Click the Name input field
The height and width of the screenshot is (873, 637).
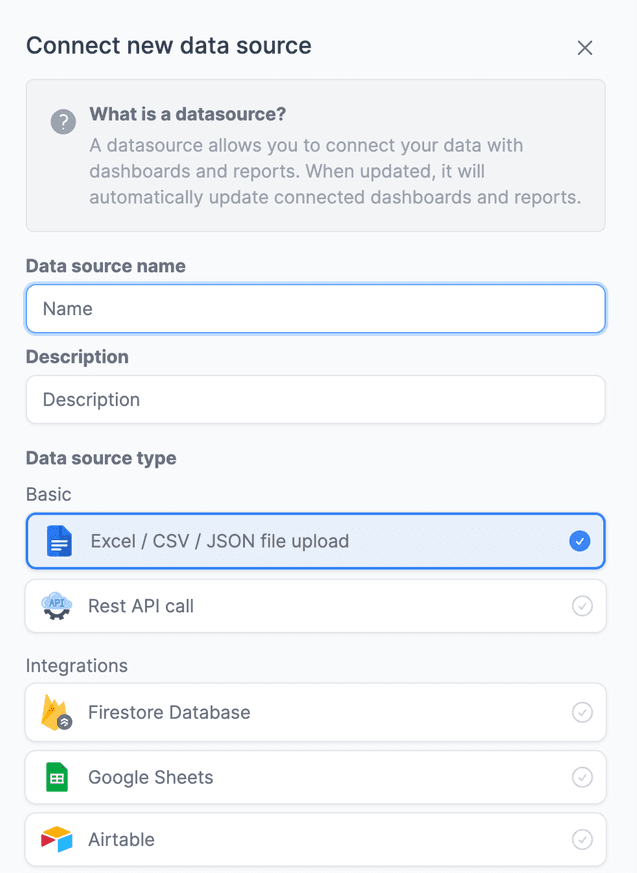pos(315,308)
